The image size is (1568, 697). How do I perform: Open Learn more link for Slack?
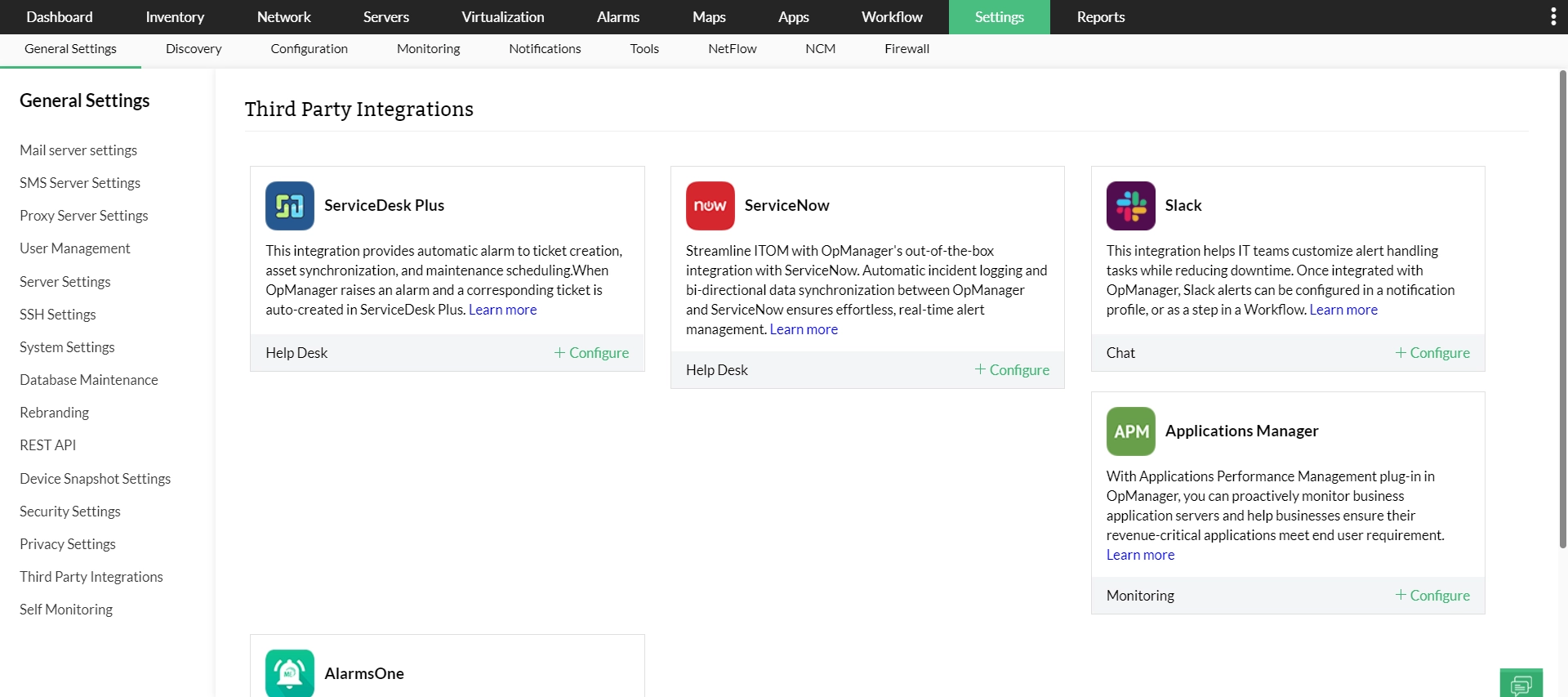tap(1343, 310)
